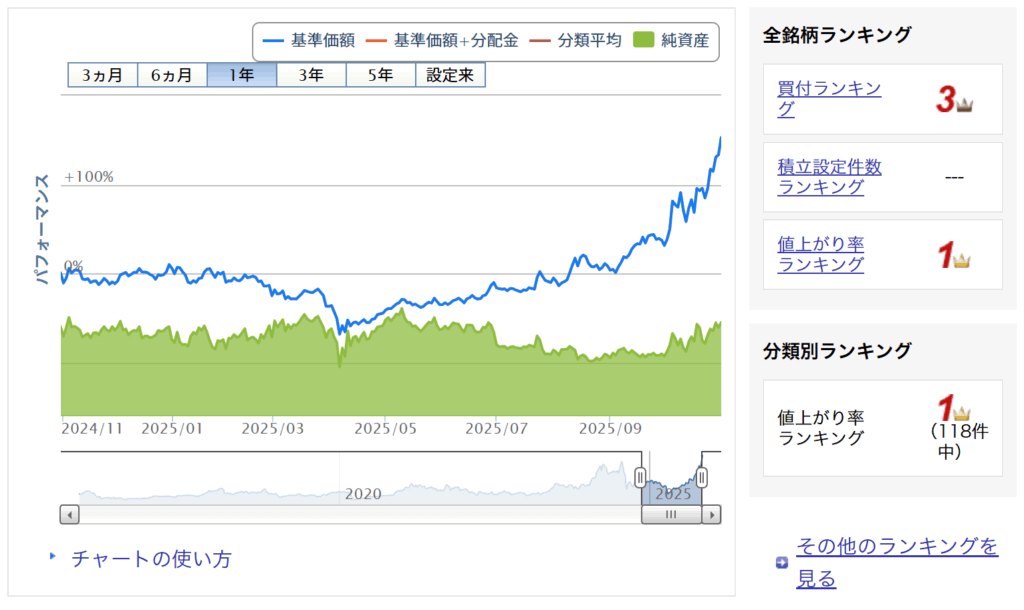
Task: Switch chart to the 3年 period
Action: click(x=311, y=75)
